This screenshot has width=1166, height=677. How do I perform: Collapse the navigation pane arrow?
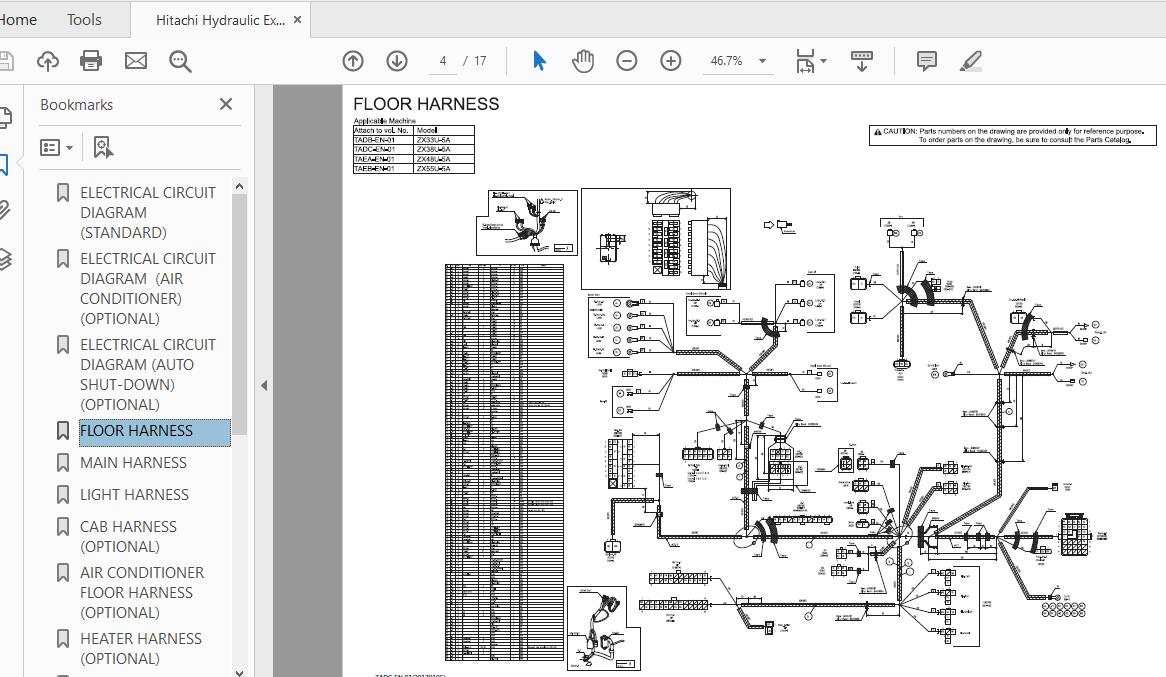[264, 385]
